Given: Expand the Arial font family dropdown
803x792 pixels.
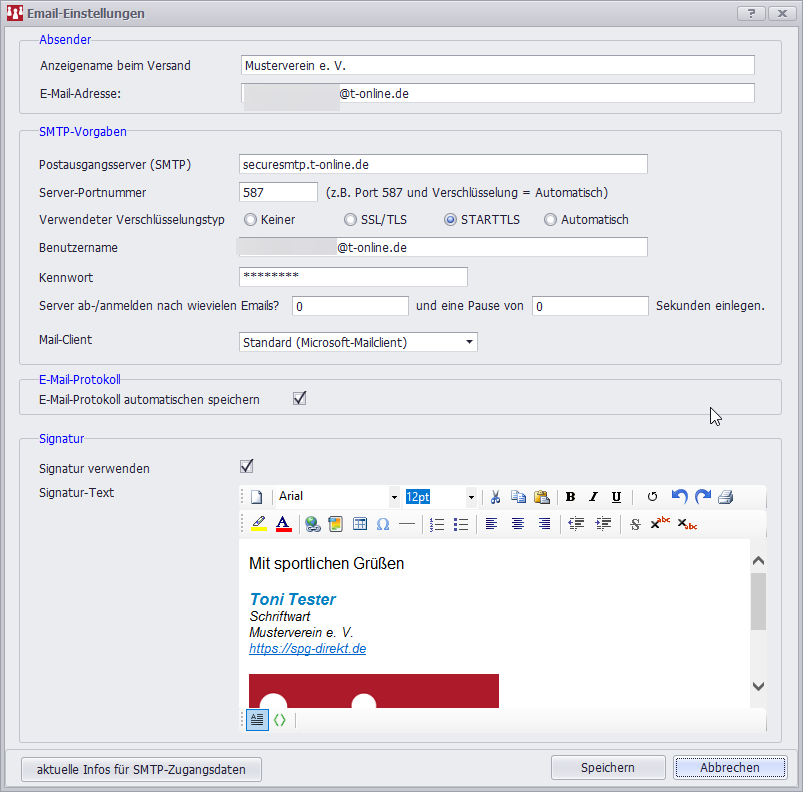Looking at the screenshot, I should click(x=394, y=497).
